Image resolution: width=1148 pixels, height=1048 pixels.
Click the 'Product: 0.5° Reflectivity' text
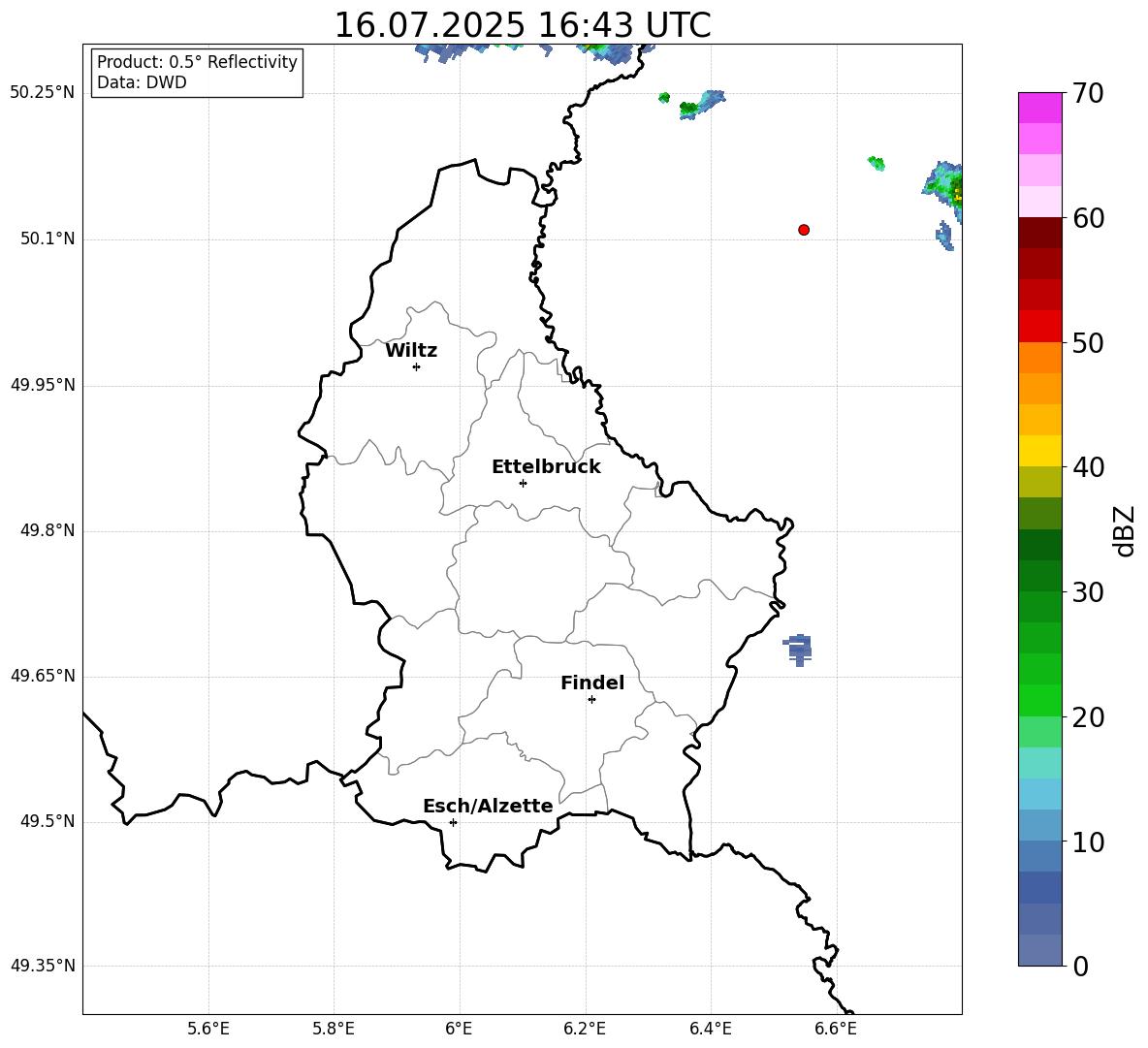tap(197, 62)
